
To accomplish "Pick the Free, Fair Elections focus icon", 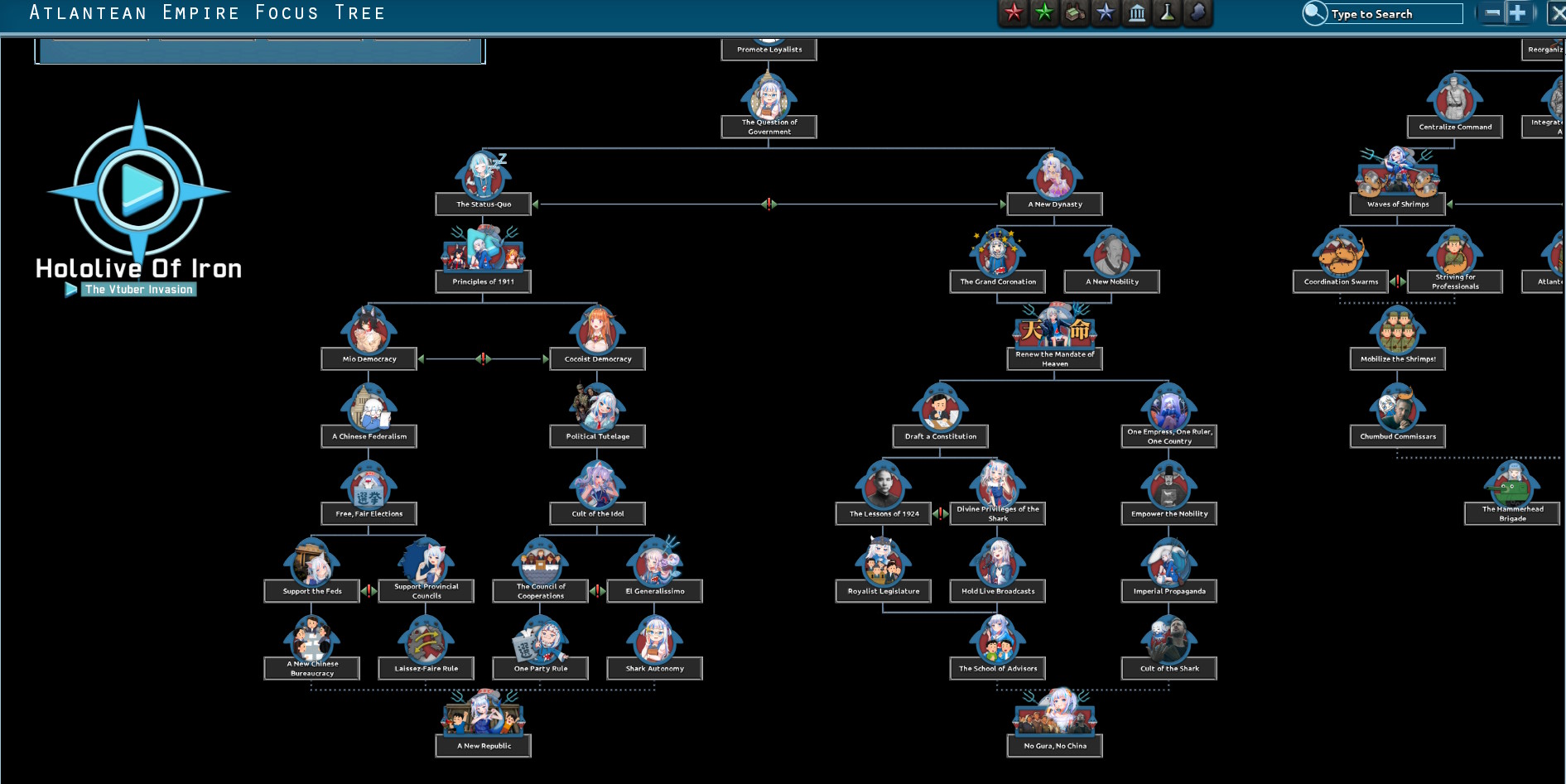I will tap(369, 483).
